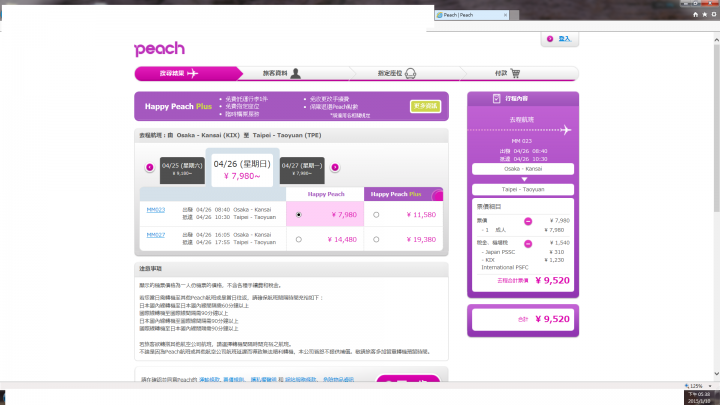Select Happy Peach ¥7,980 fare for MM023
Screen dimensions: 720x405
(299, 215)
